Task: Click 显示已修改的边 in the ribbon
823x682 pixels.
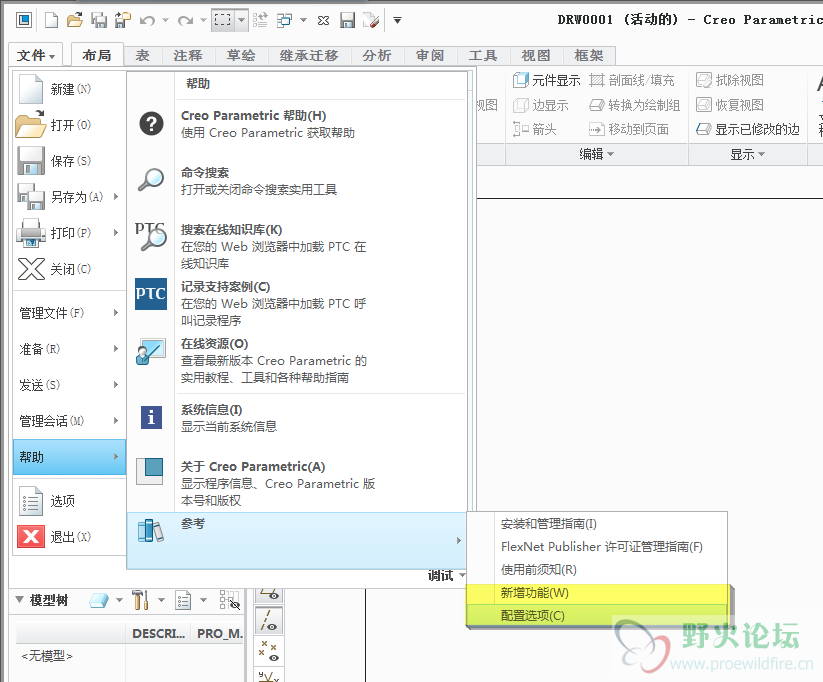Action: pos(748,129)
